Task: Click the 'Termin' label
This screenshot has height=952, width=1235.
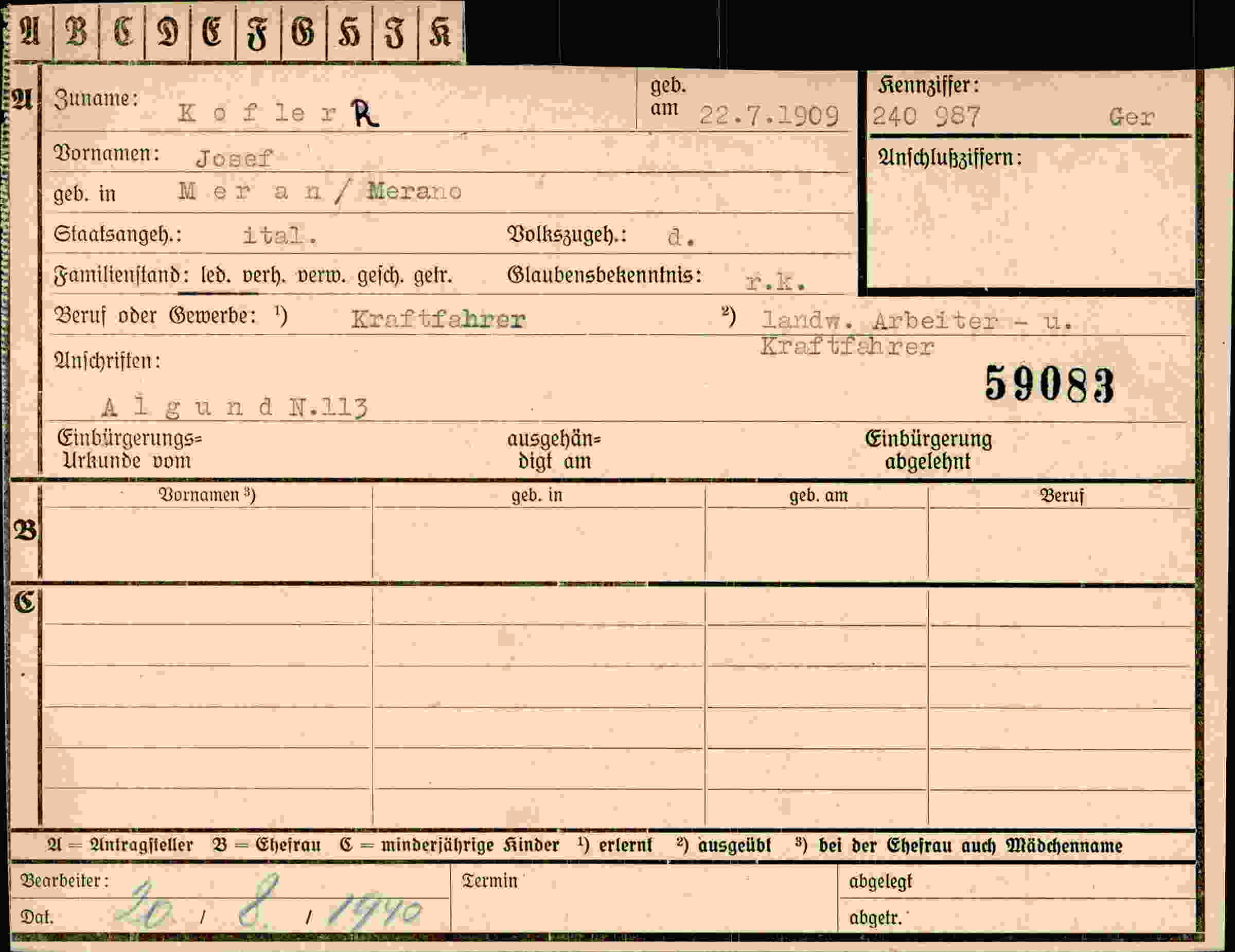Action: point(490,881)
